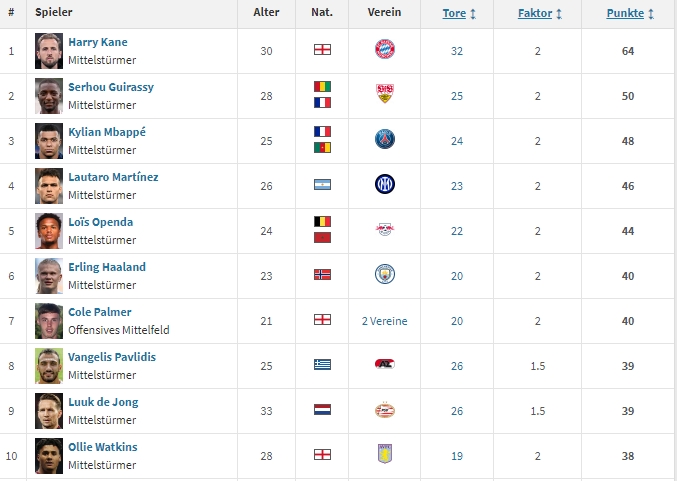Click the Manchester City club crest

point(385,275)
